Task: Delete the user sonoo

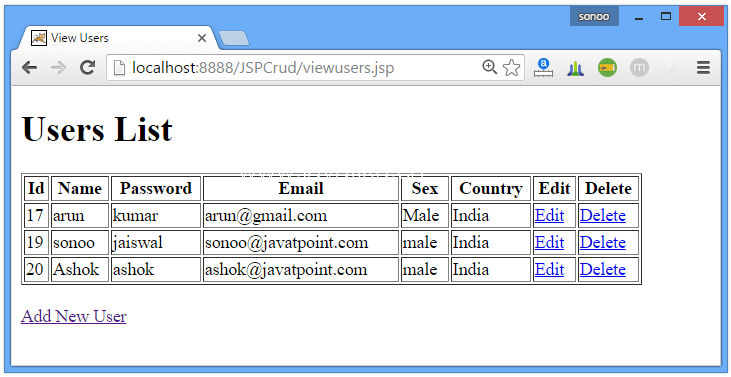Action: click(x=602, y=242)
